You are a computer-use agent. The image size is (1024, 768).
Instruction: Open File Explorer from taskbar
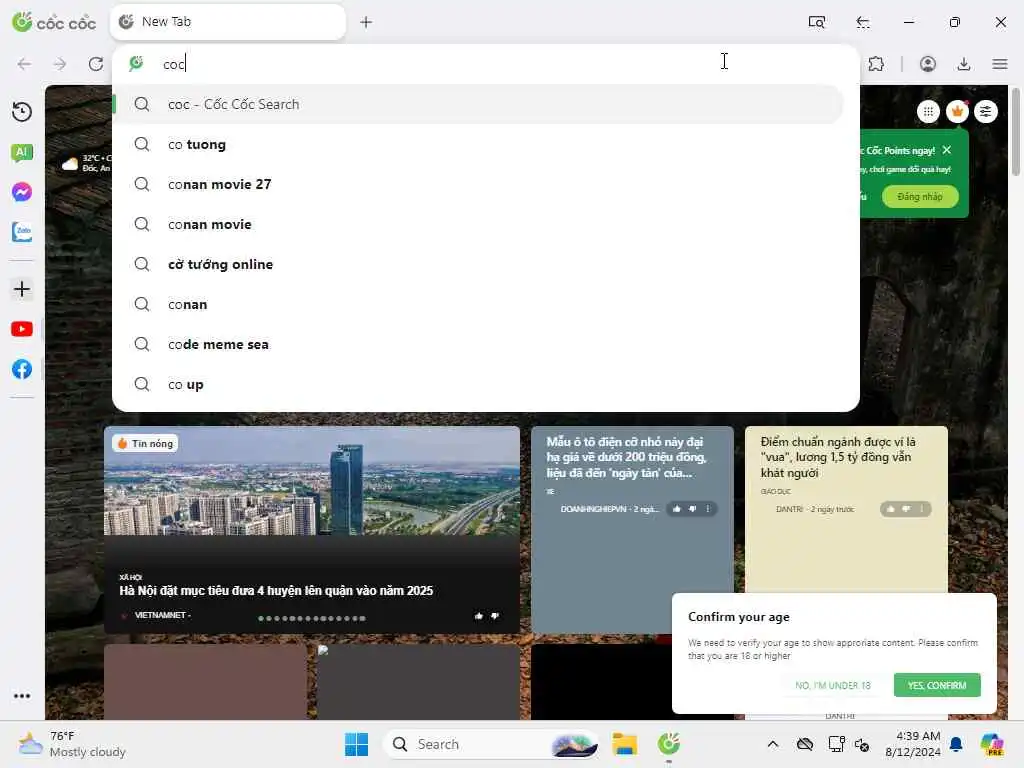click(x=624, y=744)
